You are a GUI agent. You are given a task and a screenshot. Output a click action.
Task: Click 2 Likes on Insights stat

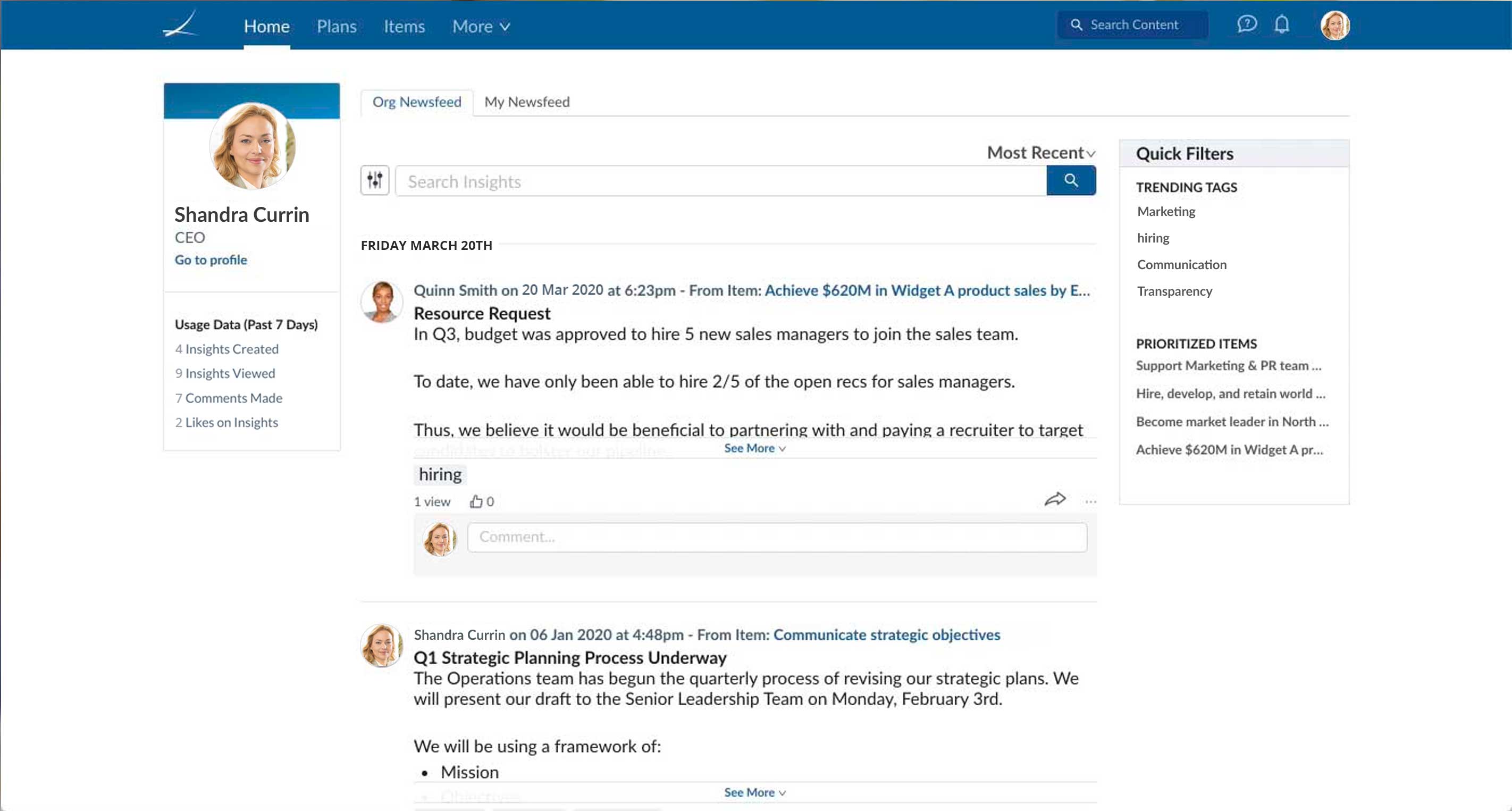(x=226, y=422)
